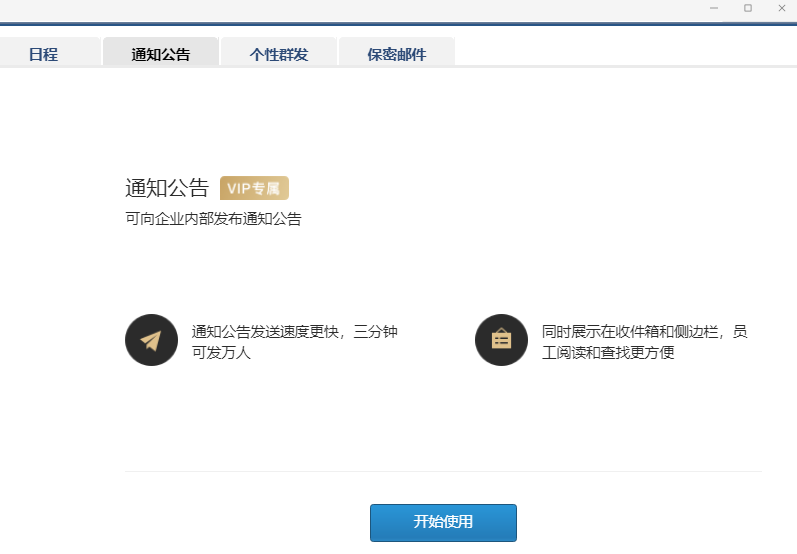Screen dimensions: 797x554
Task: Click the 通知公告 page heading
Action: [x=167, y=188]
